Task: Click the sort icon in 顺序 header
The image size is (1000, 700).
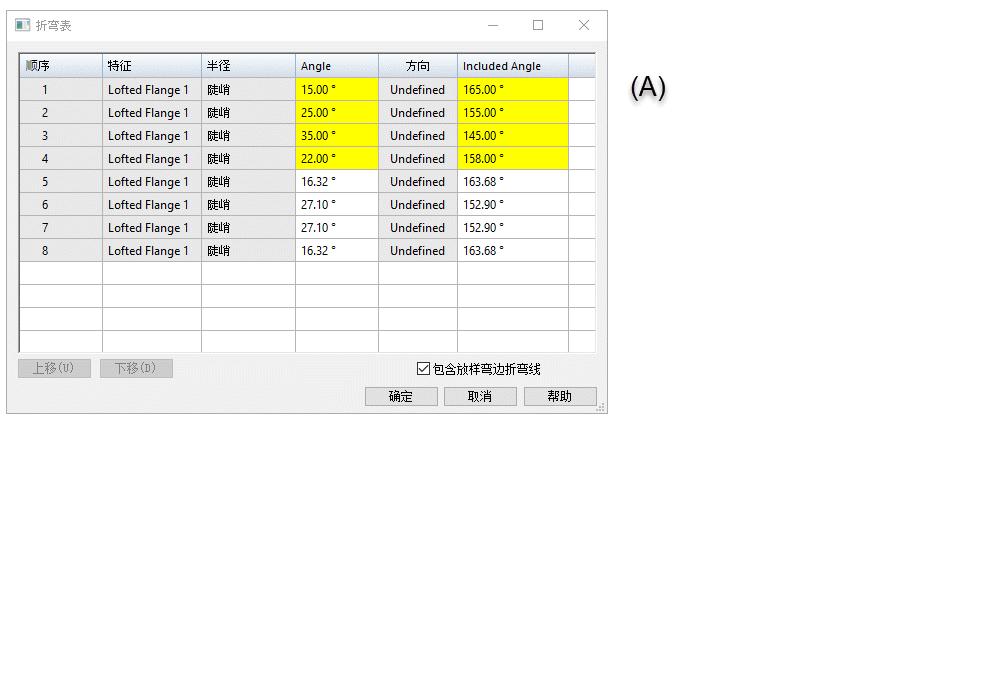Action: point(29,66)
